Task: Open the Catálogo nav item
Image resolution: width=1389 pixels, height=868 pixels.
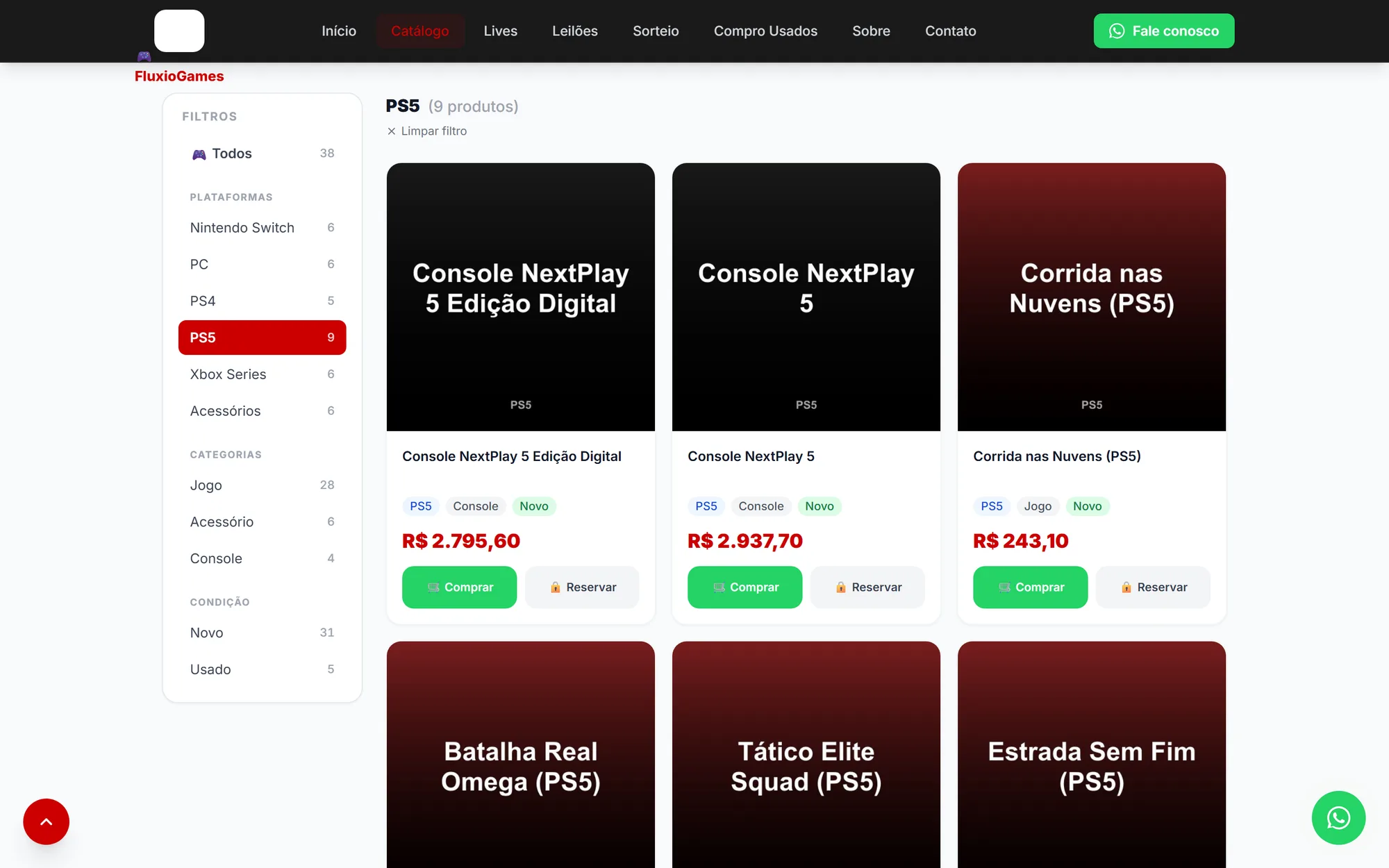Action: pos(420,31)
